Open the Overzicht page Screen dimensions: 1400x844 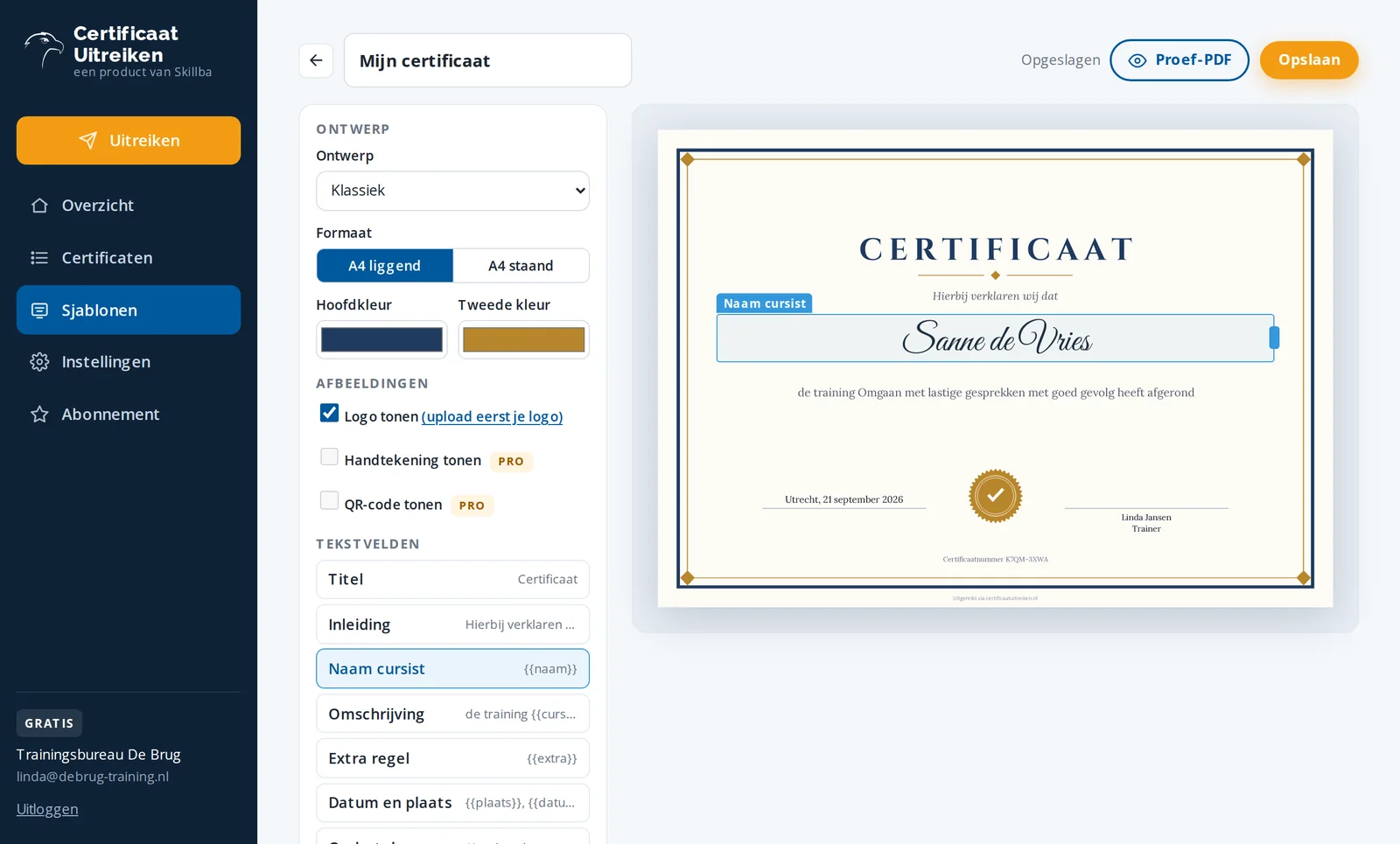pyautogui.click(x=129, y=206)
